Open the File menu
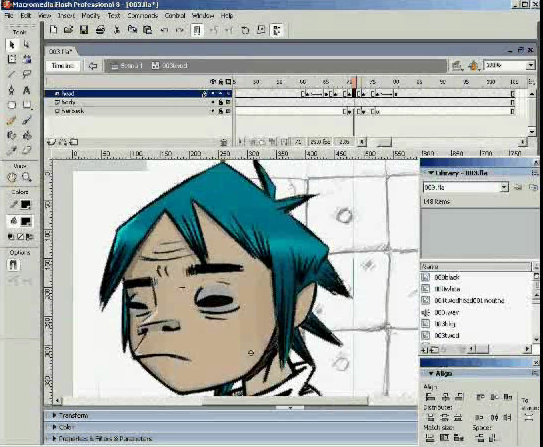 [x=9, y=16]
